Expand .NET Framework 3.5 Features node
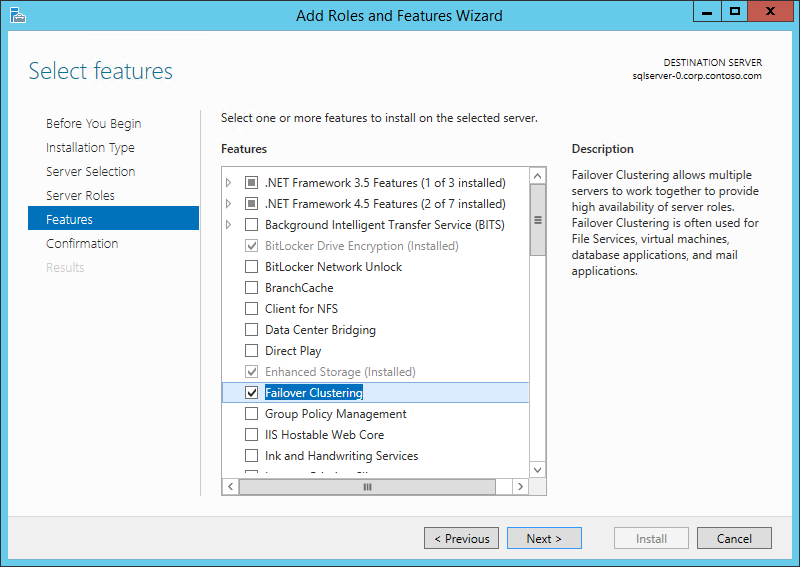This screenshot has width=800, height=567. tap(229, 183)
